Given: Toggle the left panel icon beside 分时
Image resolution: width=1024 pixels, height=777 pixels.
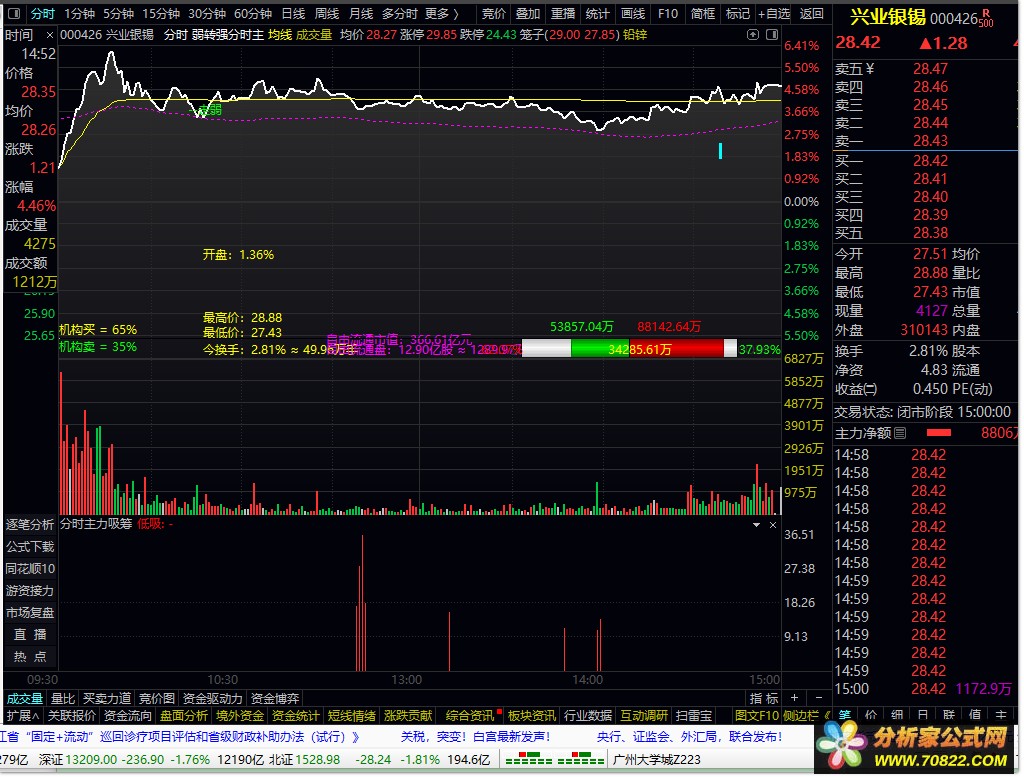Looking at the screenshot, I should [14, 13].
